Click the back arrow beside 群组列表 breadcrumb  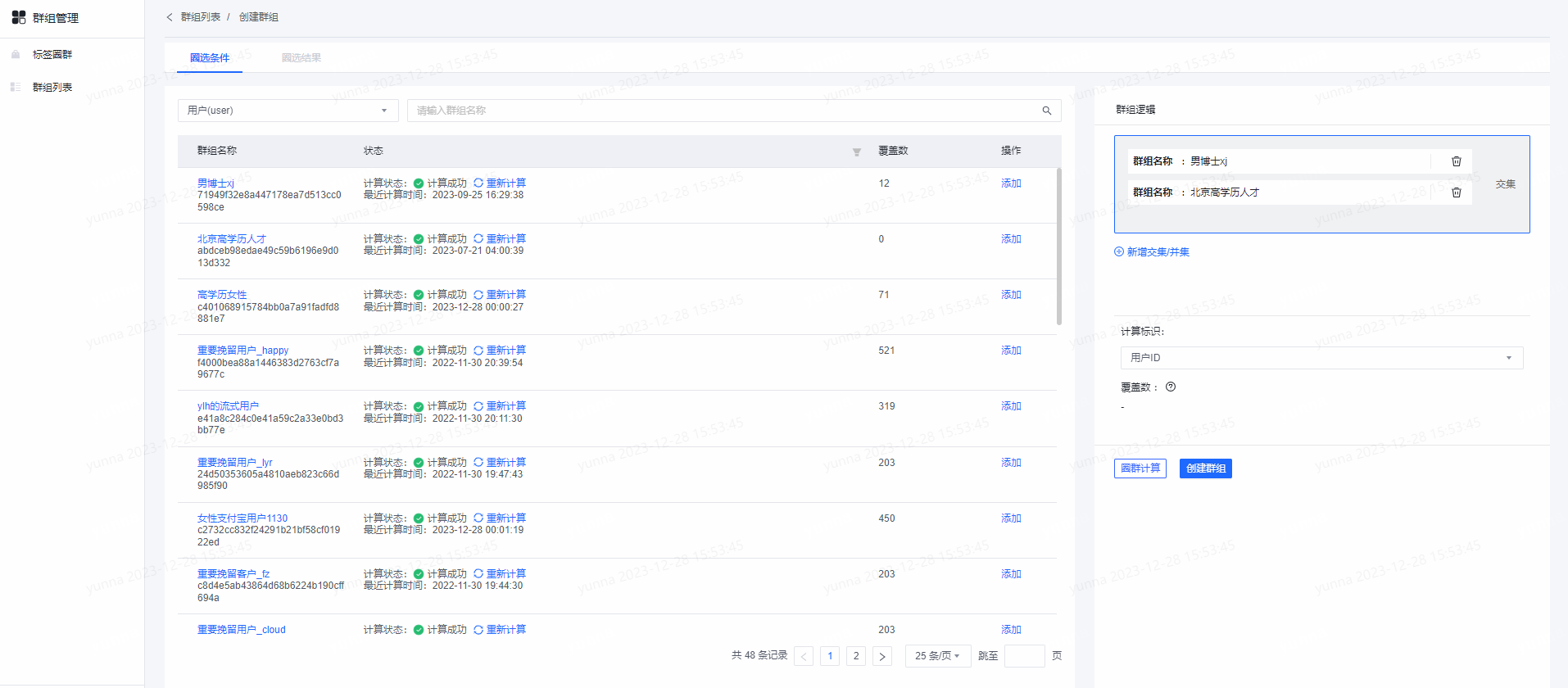pos(170,17)
